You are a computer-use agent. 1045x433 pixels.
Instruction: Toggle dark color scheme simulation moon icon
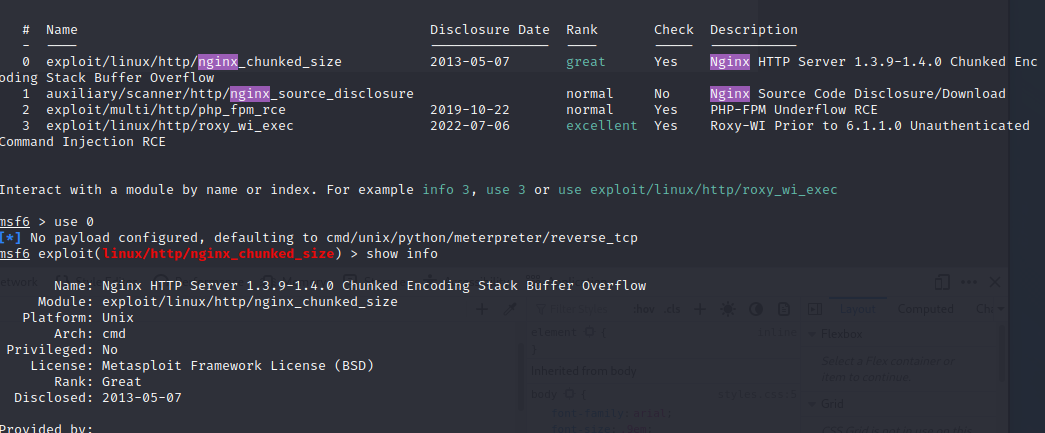click(x=756, y=309)
